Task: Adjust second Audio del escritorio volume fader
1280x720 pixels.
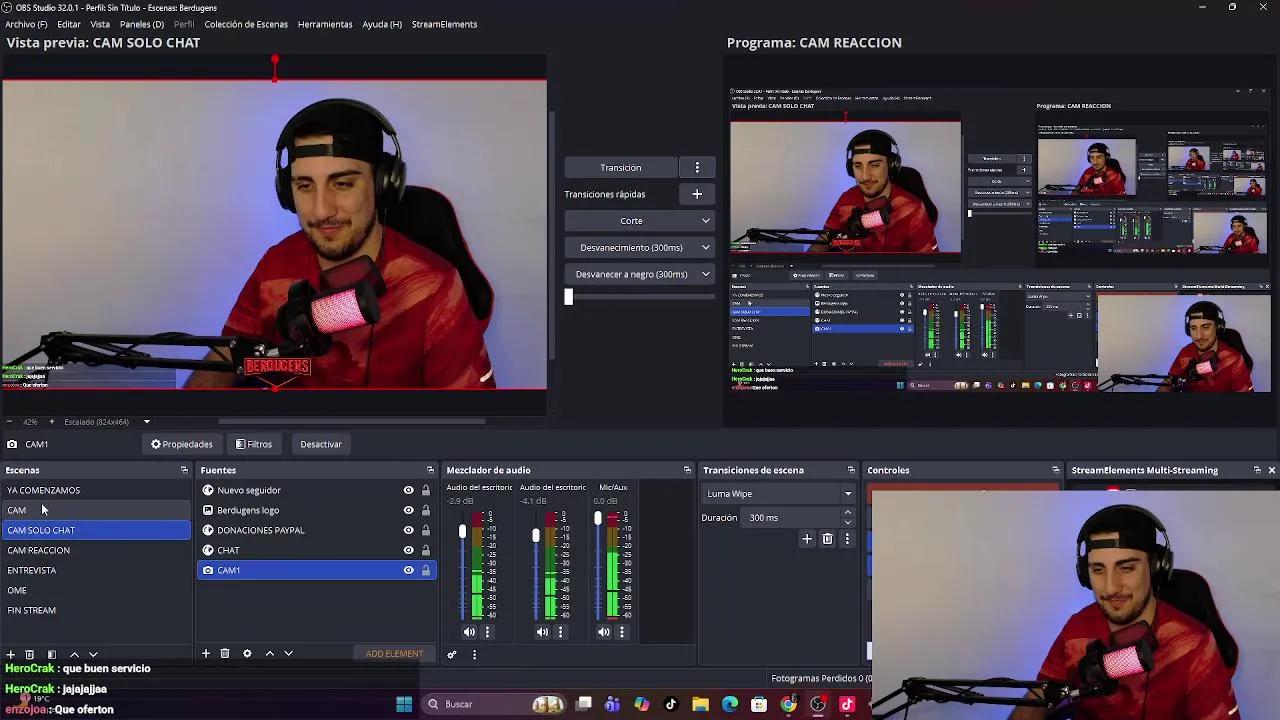Action: [535, 536]
